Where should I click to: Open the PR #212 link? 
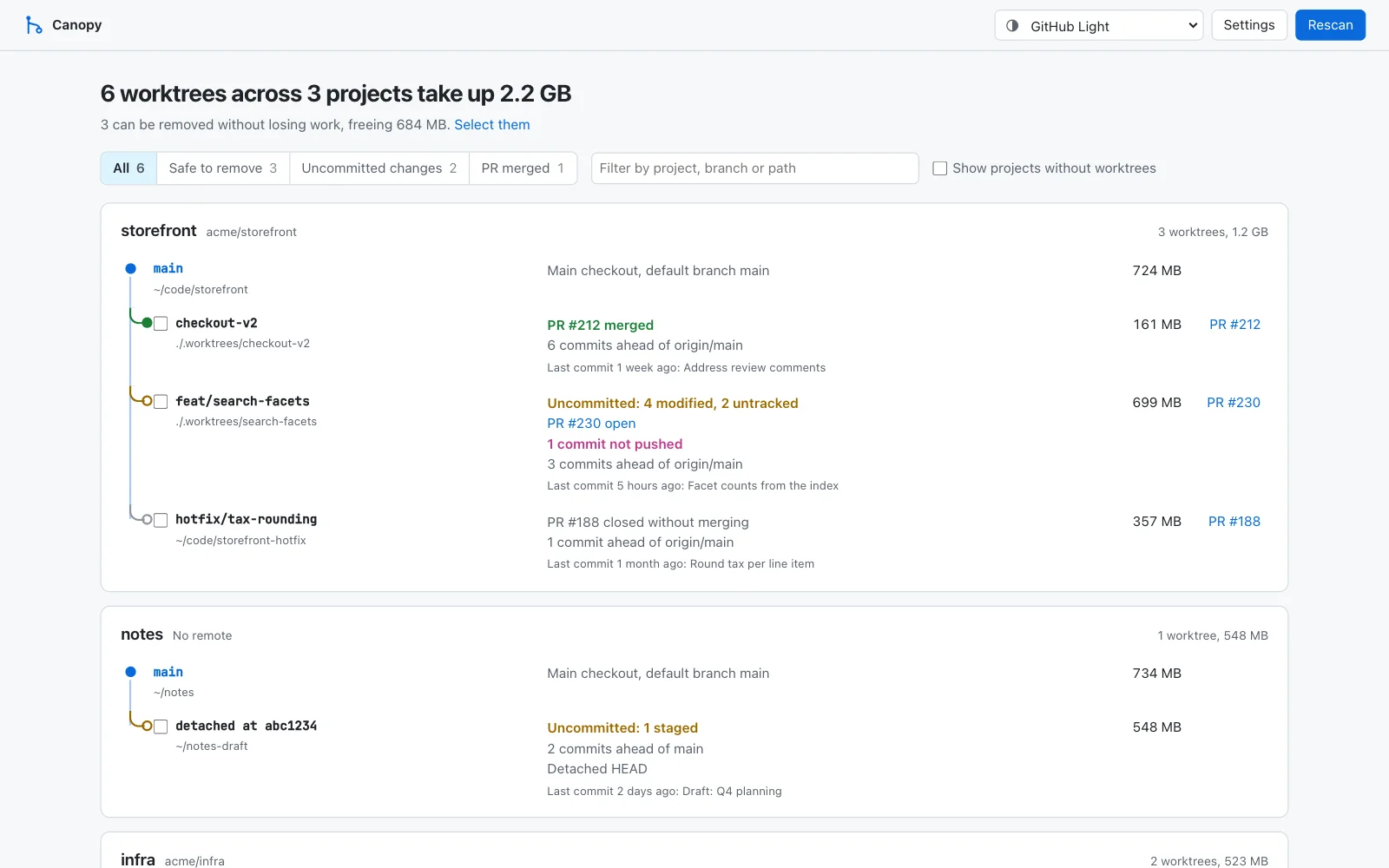click(x=1234, y=325)
